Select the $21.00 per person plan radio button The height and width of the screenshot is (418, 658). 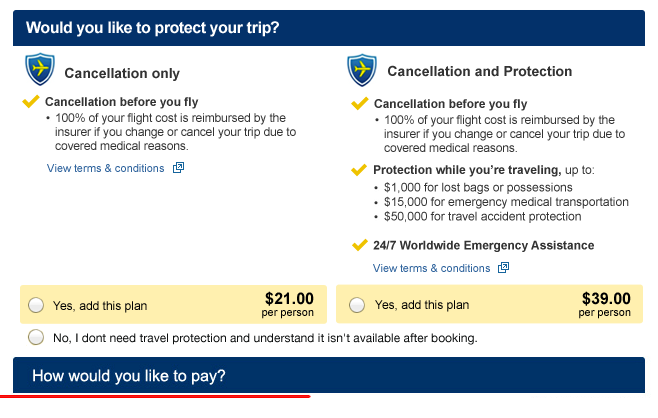pos(37,305)
